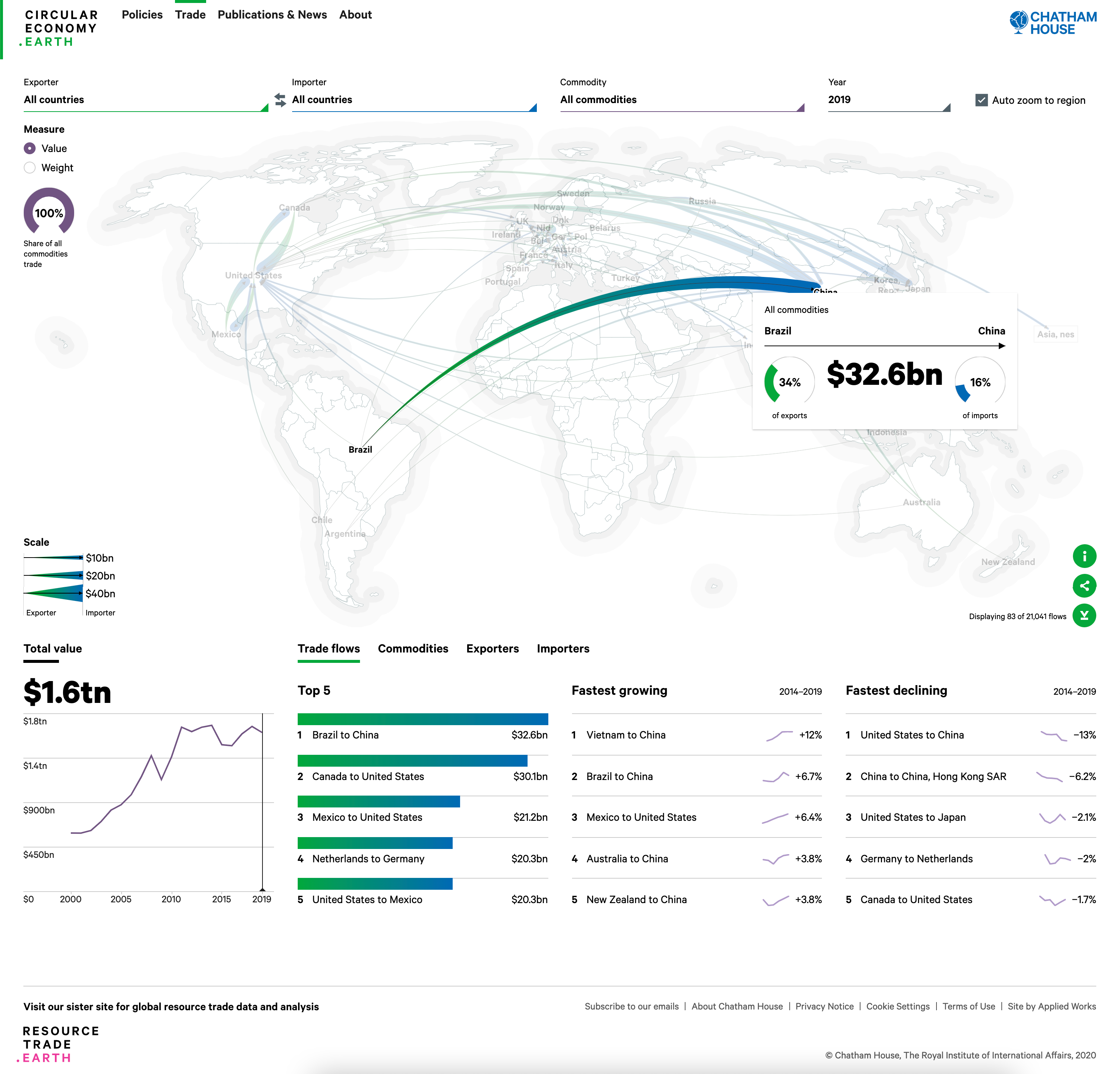Click the green share icon

click(x=1084, y=585)
